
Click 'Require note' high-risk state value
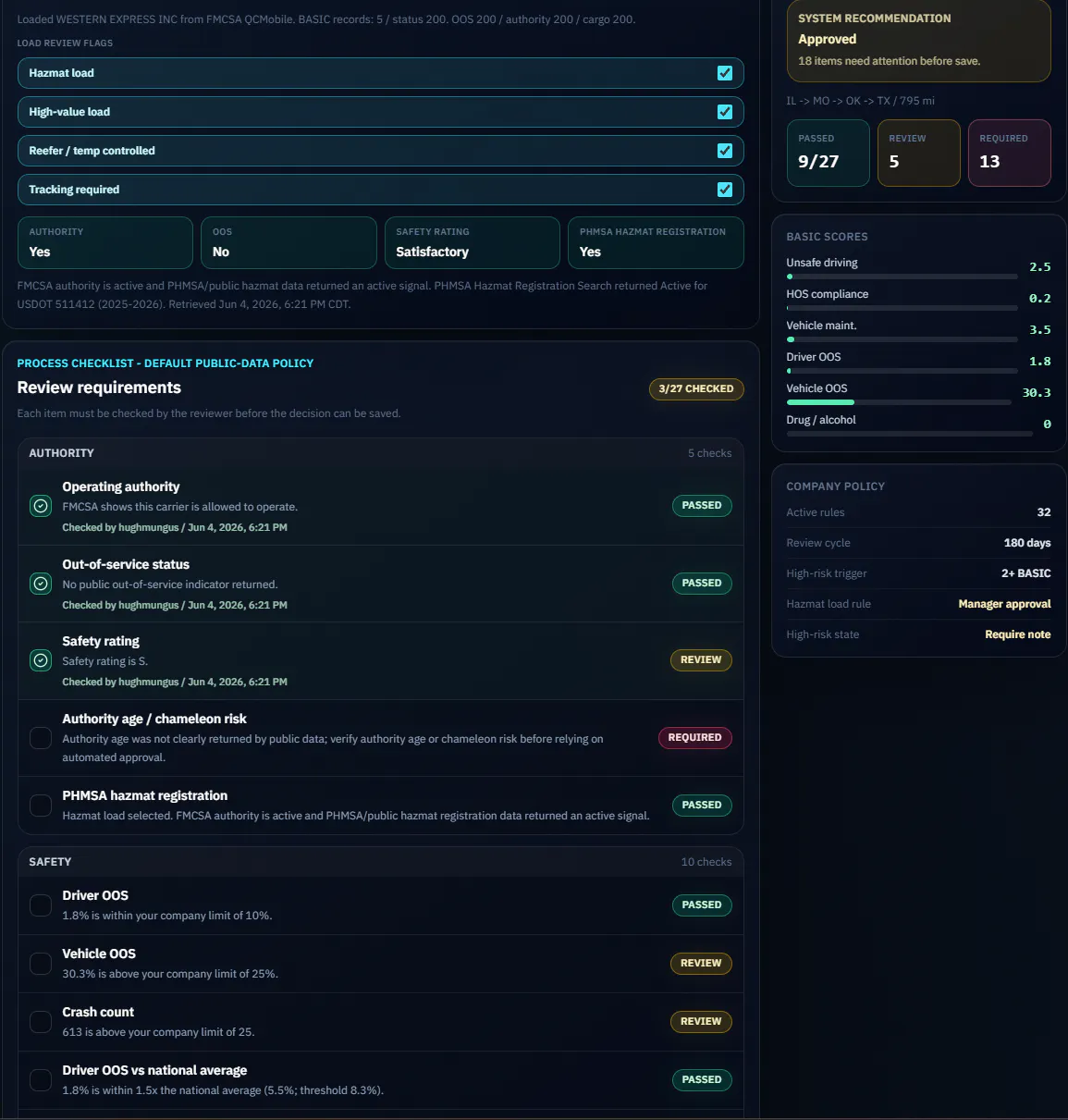point(1018,634)
